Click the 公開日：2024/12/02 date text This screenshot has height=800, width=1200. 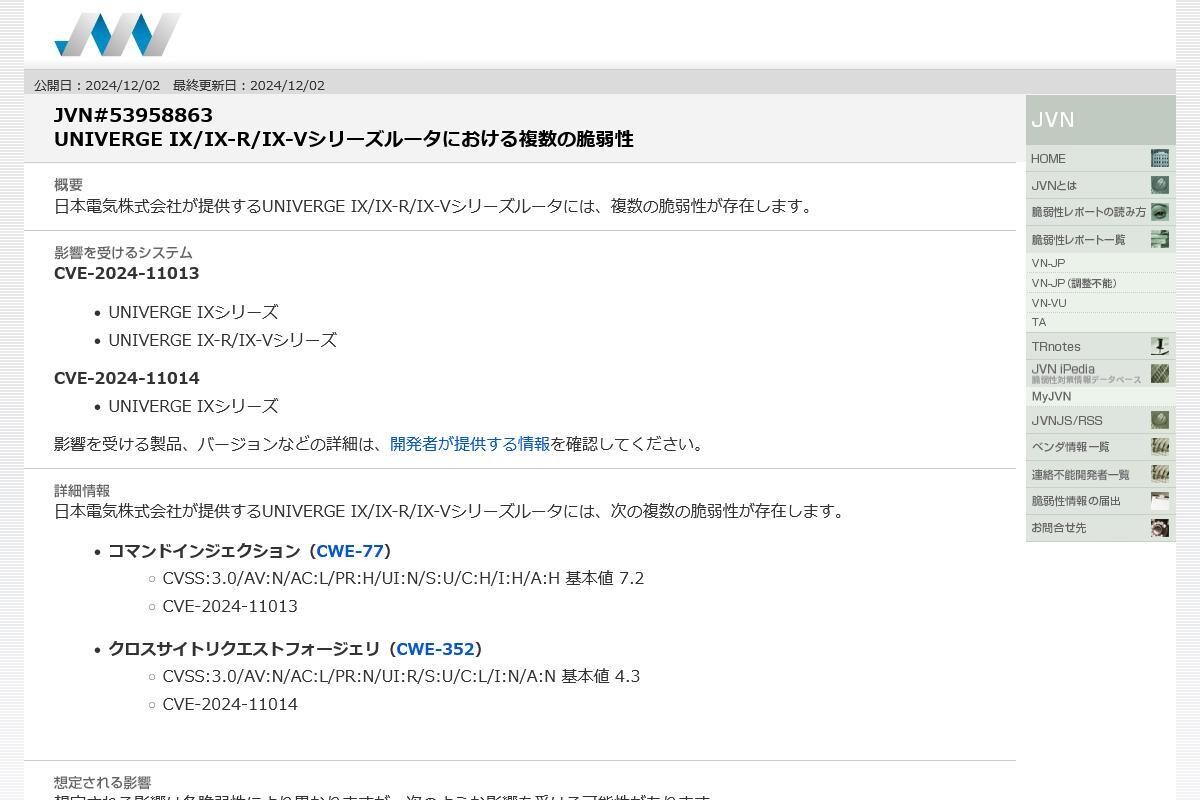pos(97,85)
